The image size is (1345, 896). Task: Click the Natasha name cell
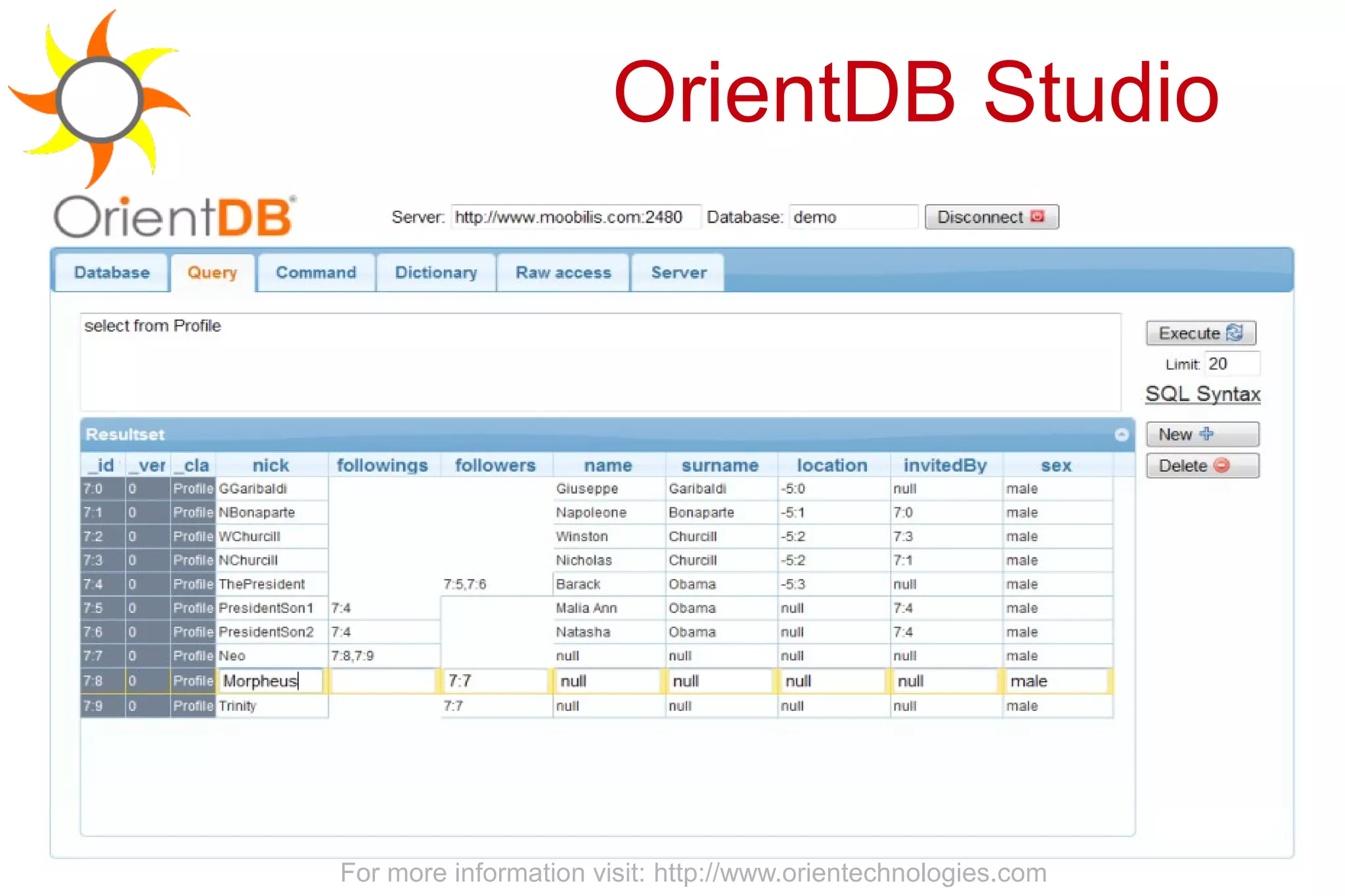(x=608, y=632)
